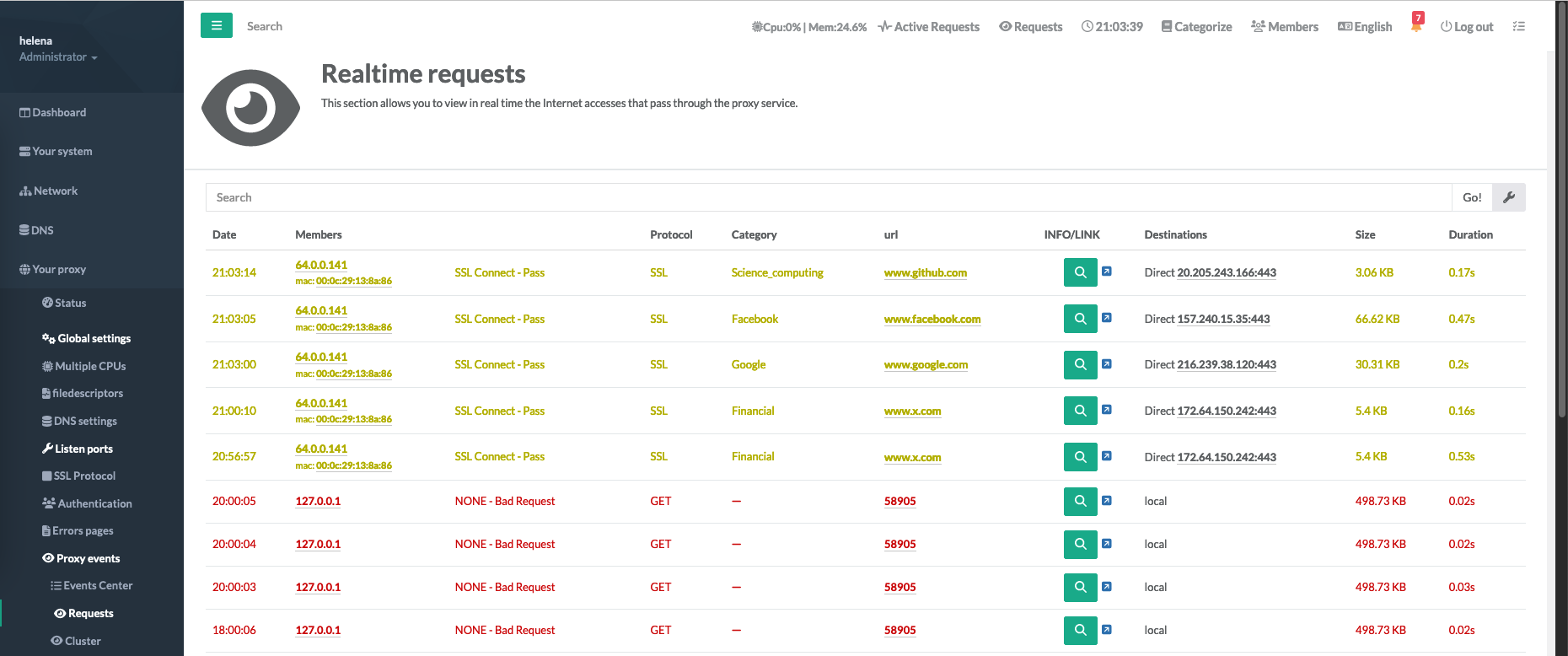Open external link icon for www.facebook.com row
Image resolution: width=1568 pixels, height=656 pixels.
(x=1107, y=318)
